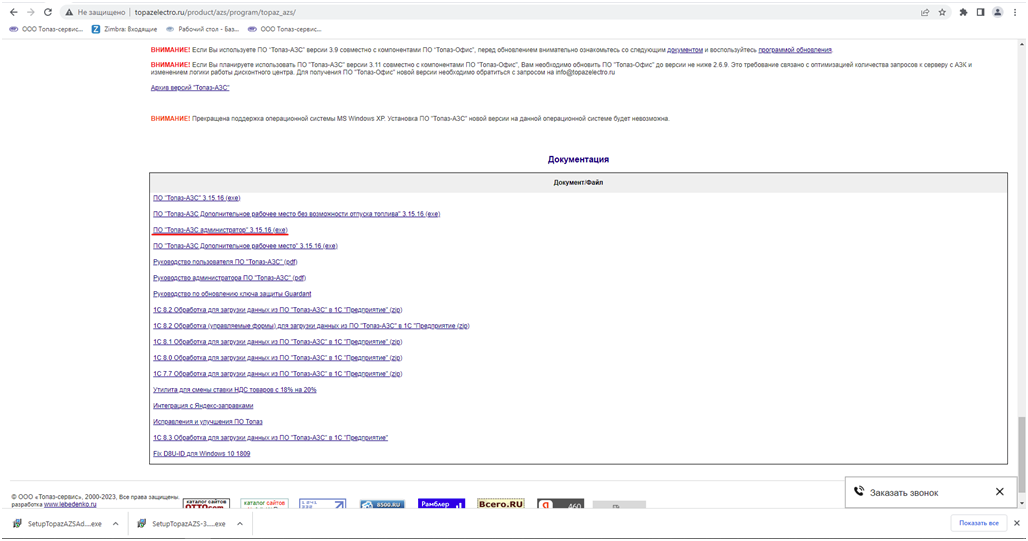The image size is (1028, 541).
Task: Open downloaded SetupTopazAZS-3.....exe file
Action: click(182, 524)
